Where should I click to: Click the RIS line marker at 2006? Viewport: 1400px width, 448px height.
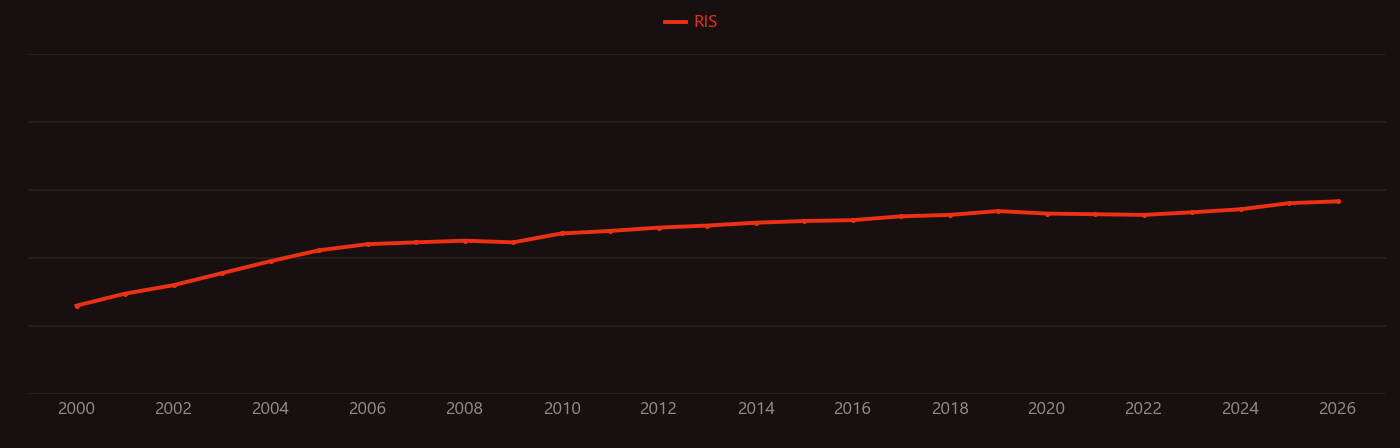click(368, 244)
